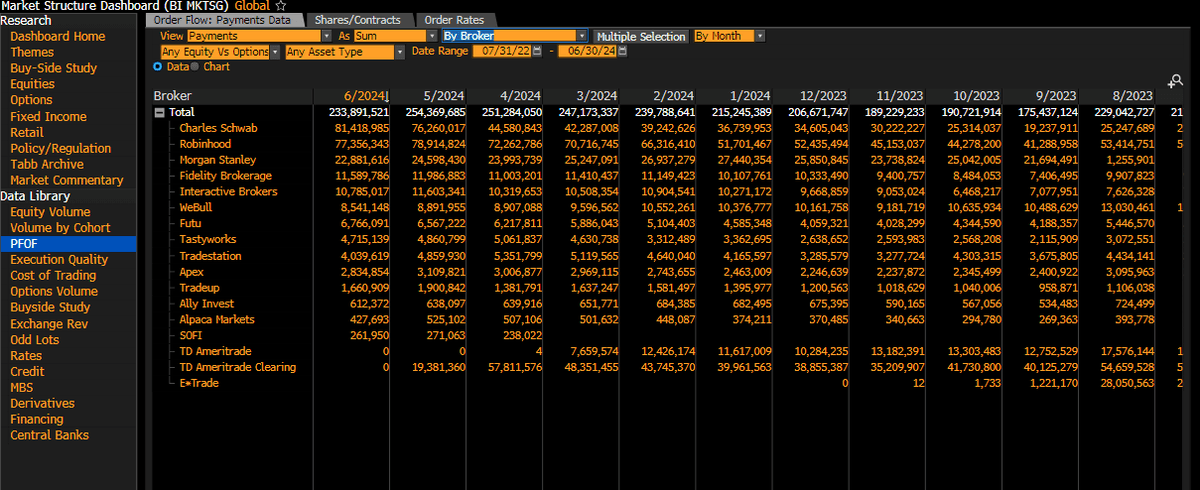
Task: Switch to the Order Rates tab
Action: point(456,20)
